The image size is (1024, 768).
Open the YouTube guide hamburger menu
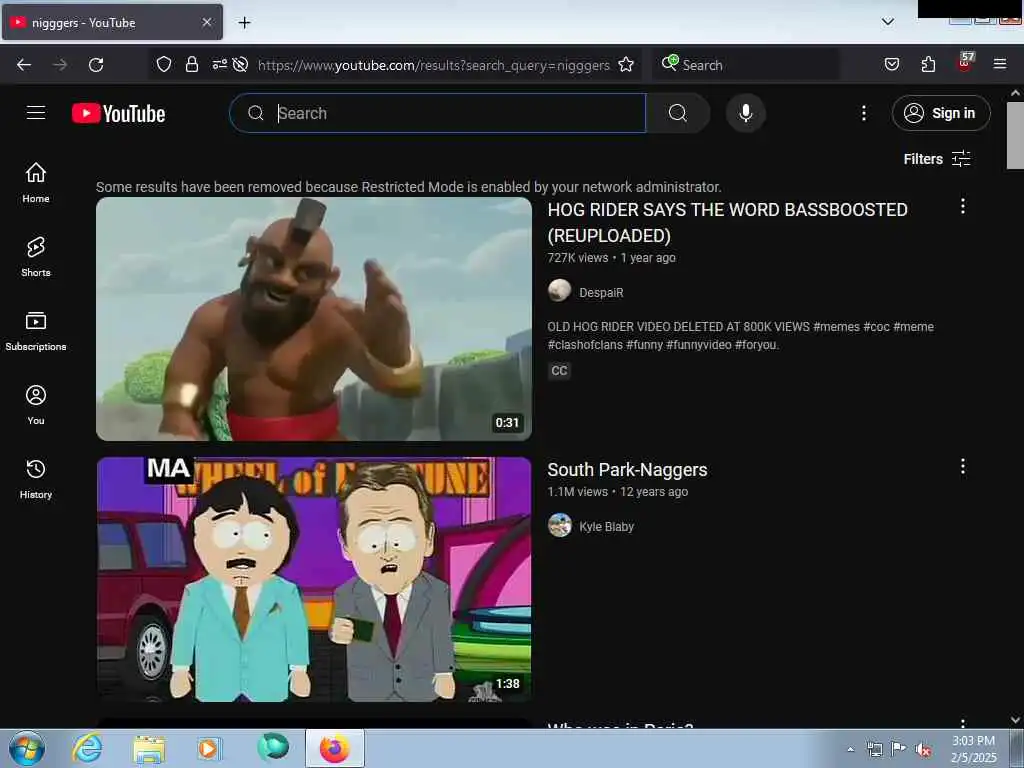pos(36,113)
